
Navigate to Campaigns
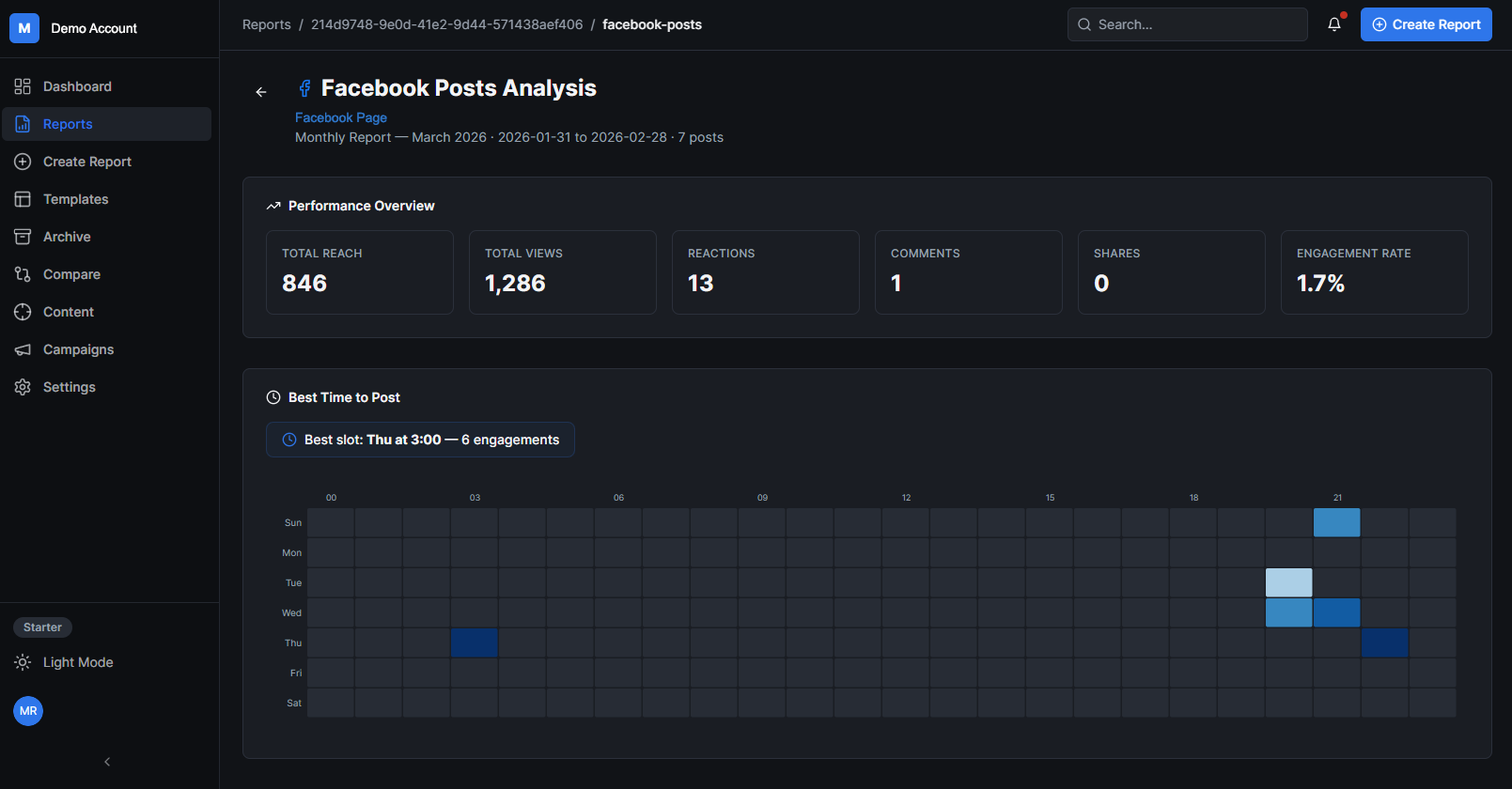pyautogui.click(x=107, y=349)
